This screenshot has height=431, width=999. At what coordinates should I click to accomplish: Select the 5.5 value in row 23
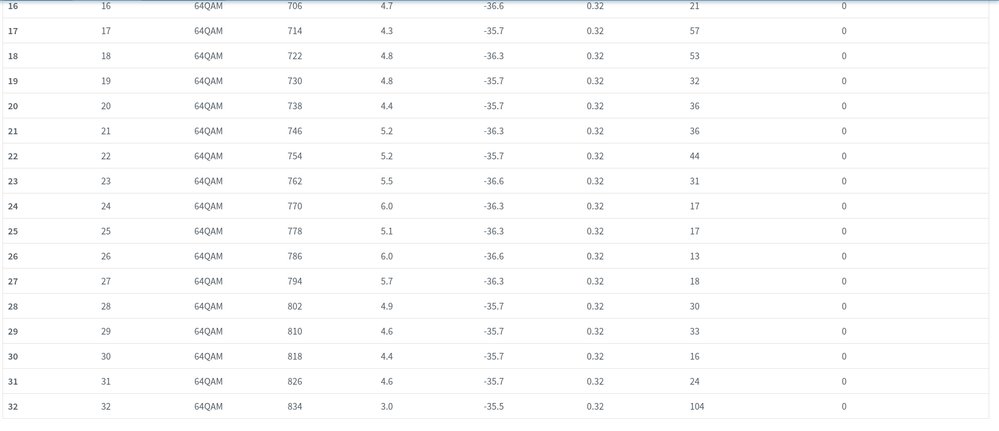387,181
